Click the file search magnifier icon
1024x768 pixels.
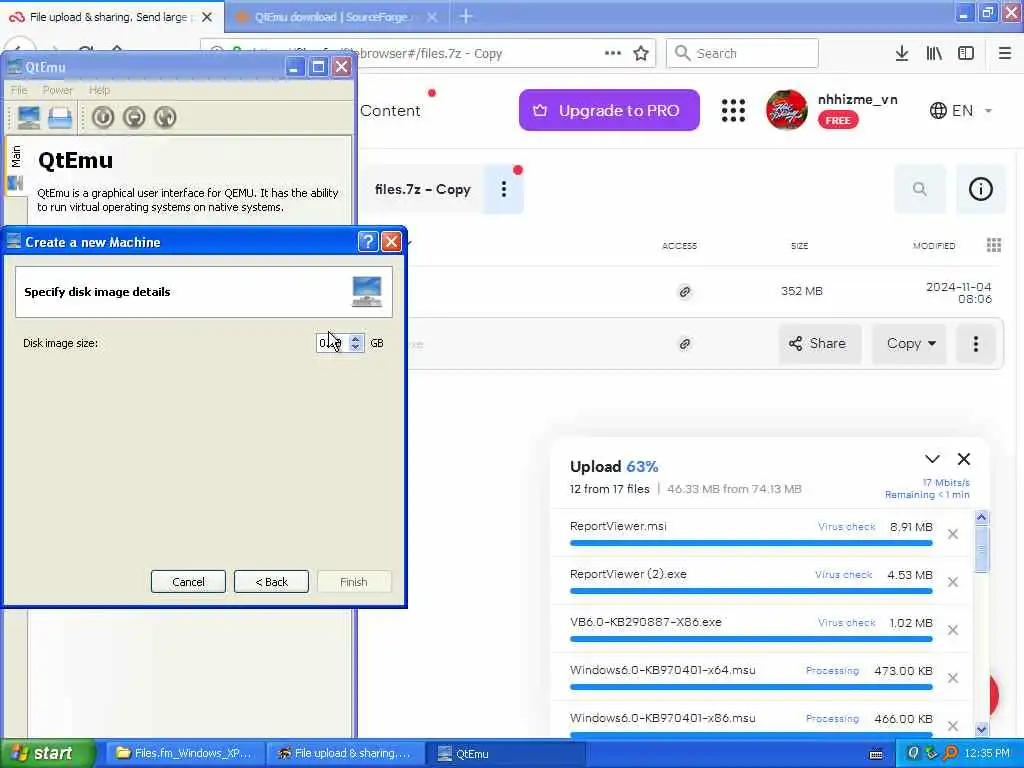pyautogui.click(x=920, y=189)
